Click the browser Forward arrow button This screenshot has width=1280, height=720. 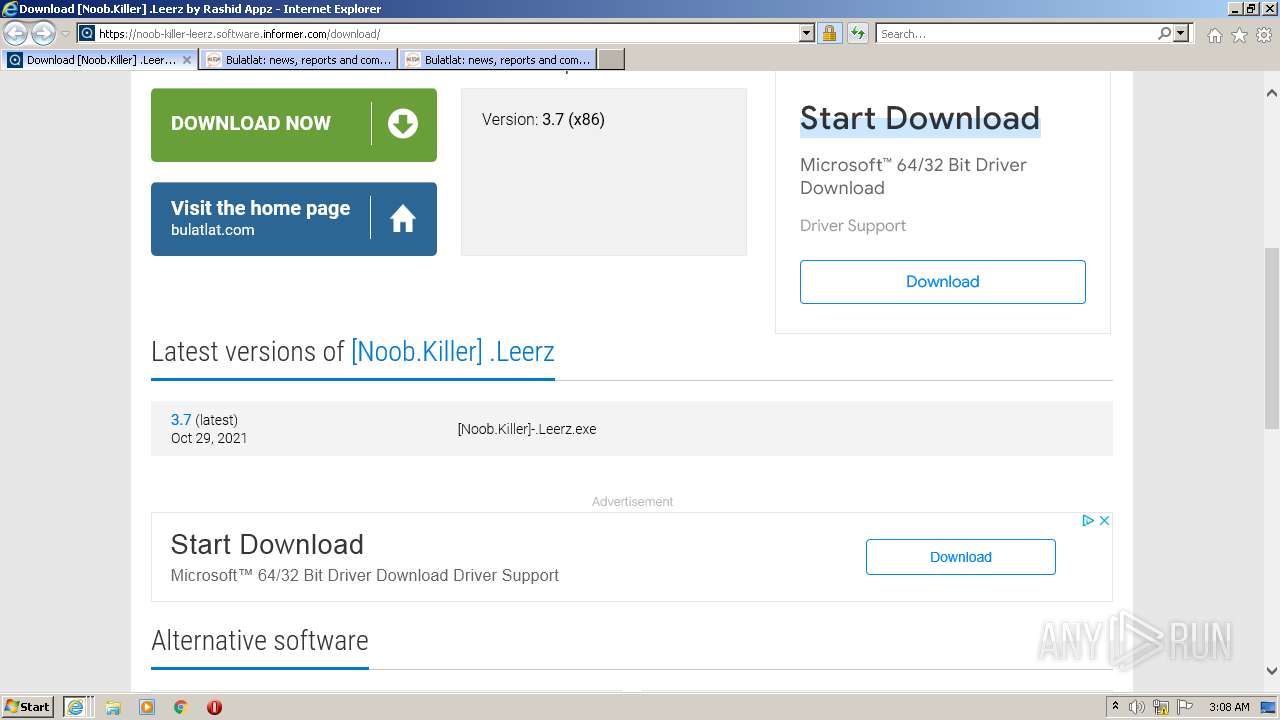[43, 34]
